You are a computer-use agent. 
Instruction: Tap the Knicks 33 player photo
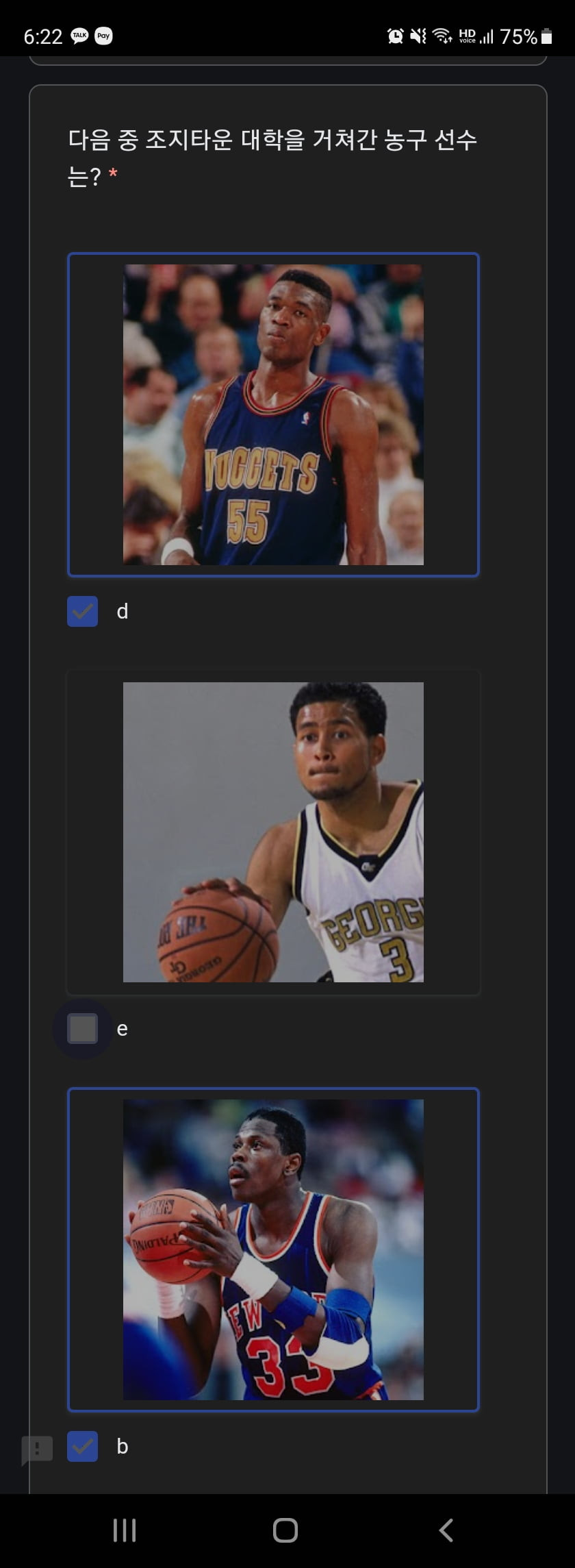tap(273, 1249)
